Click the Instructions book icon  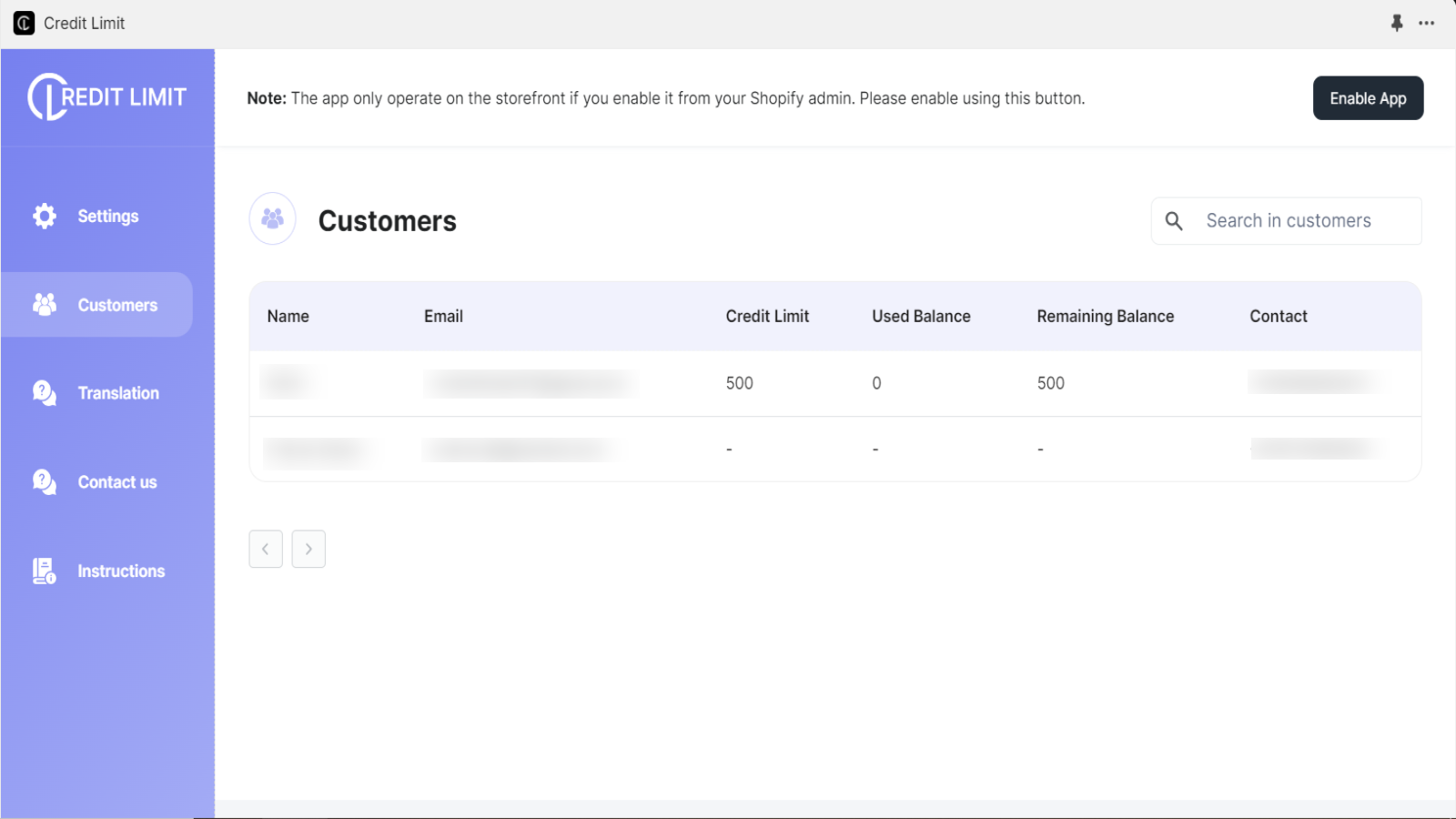click(x=43, y=571)
